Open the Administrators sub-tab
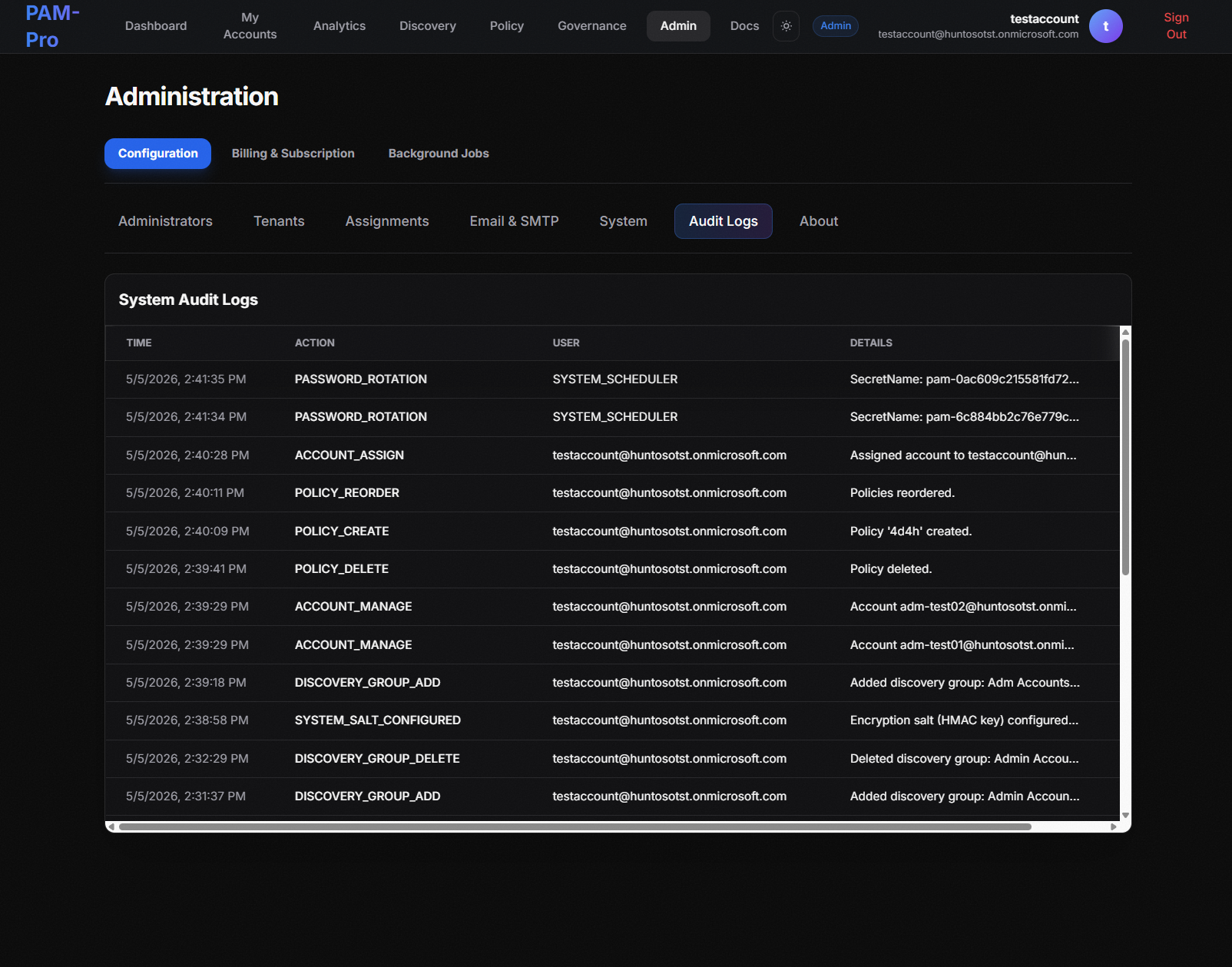 click(x=165, y=221)
